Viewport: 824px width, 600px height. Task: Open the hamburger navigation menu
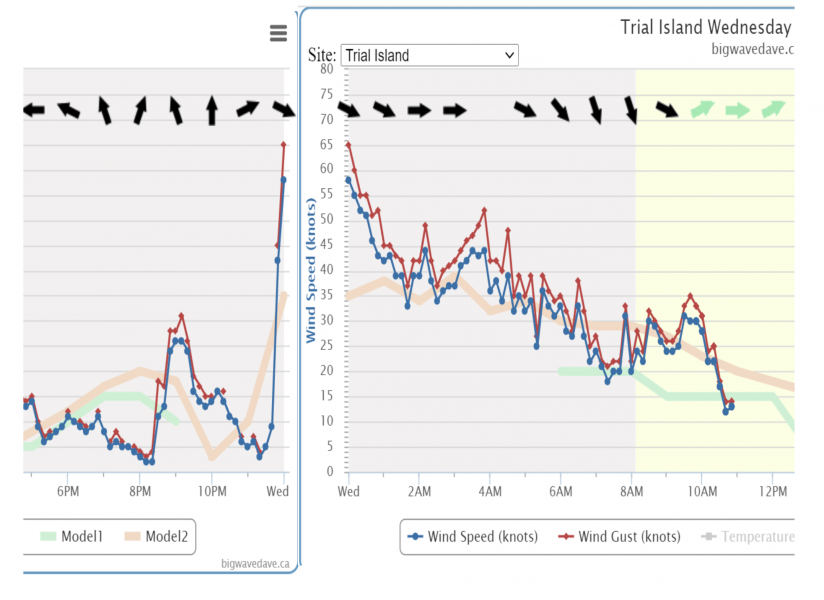[x=277, y=33]
